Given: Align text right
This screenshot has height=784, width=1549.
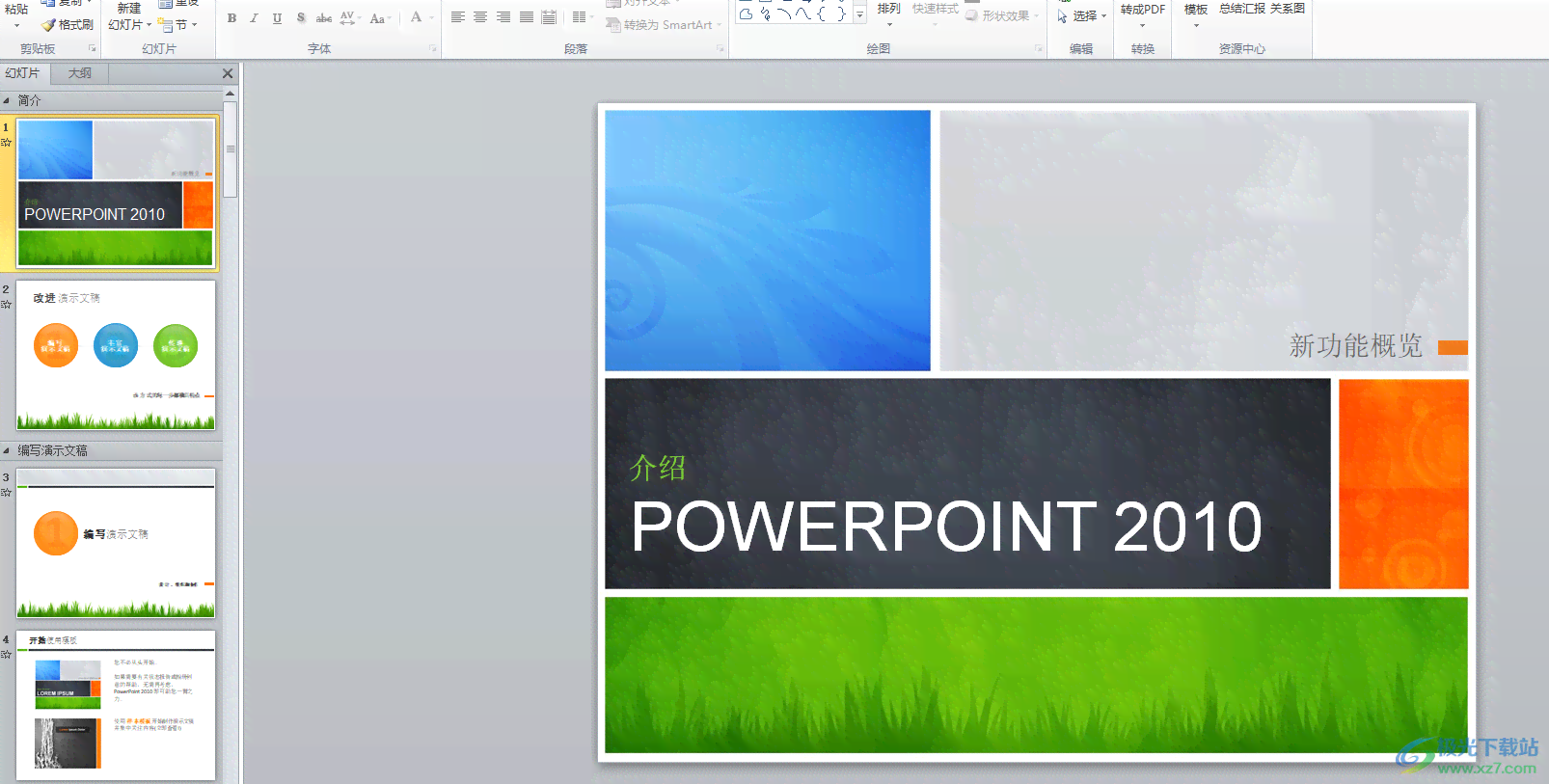Looking at the screenshot, I should tap(503, 17).
